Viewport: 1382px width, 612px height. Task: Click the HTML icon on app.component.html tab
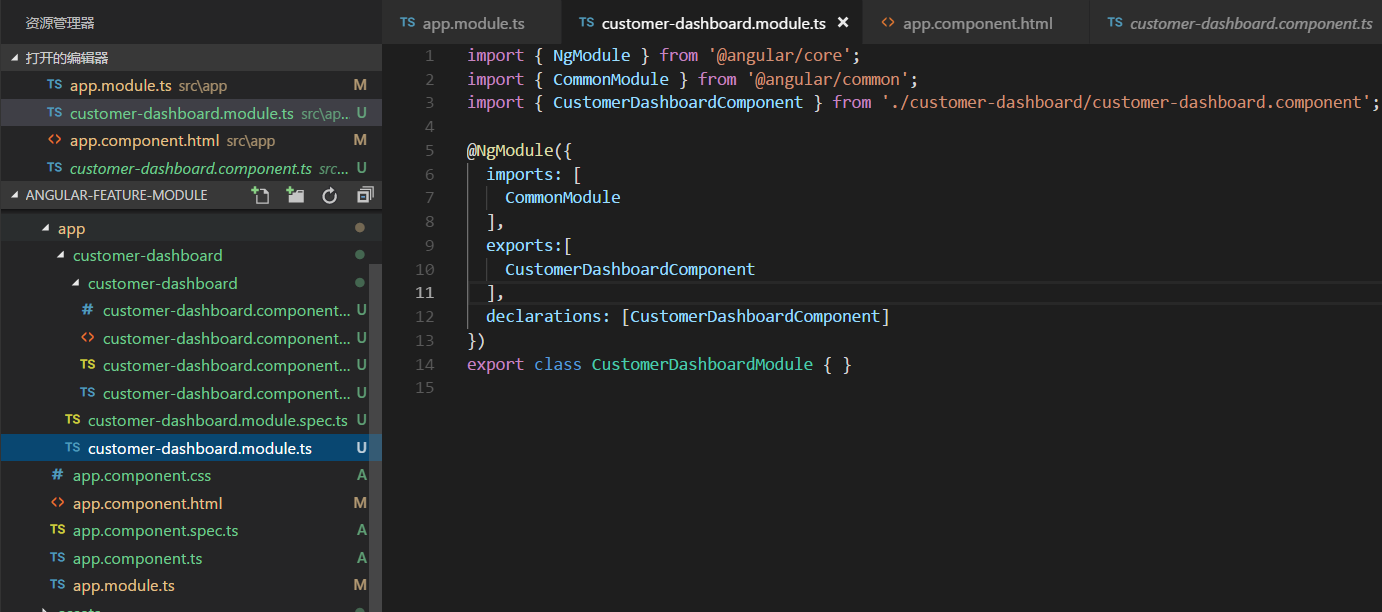click(888, 22)
